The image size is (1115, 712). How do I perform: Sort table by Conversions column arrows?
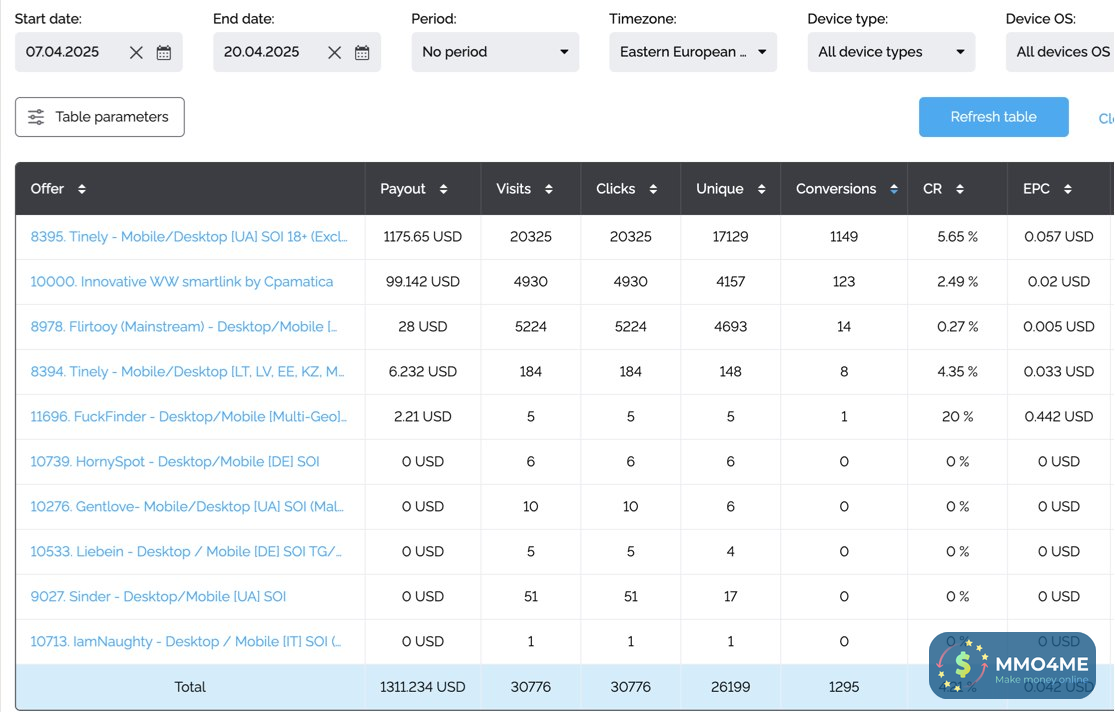tap(893, 189)
